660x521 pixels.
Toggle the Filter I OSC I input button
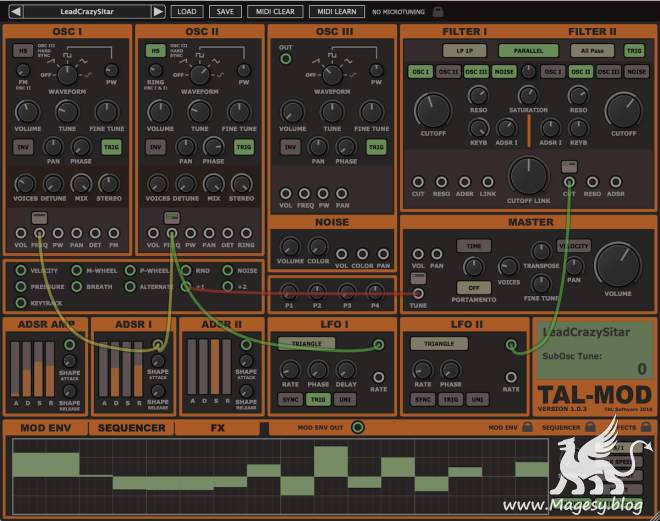(x=420, y=72)
